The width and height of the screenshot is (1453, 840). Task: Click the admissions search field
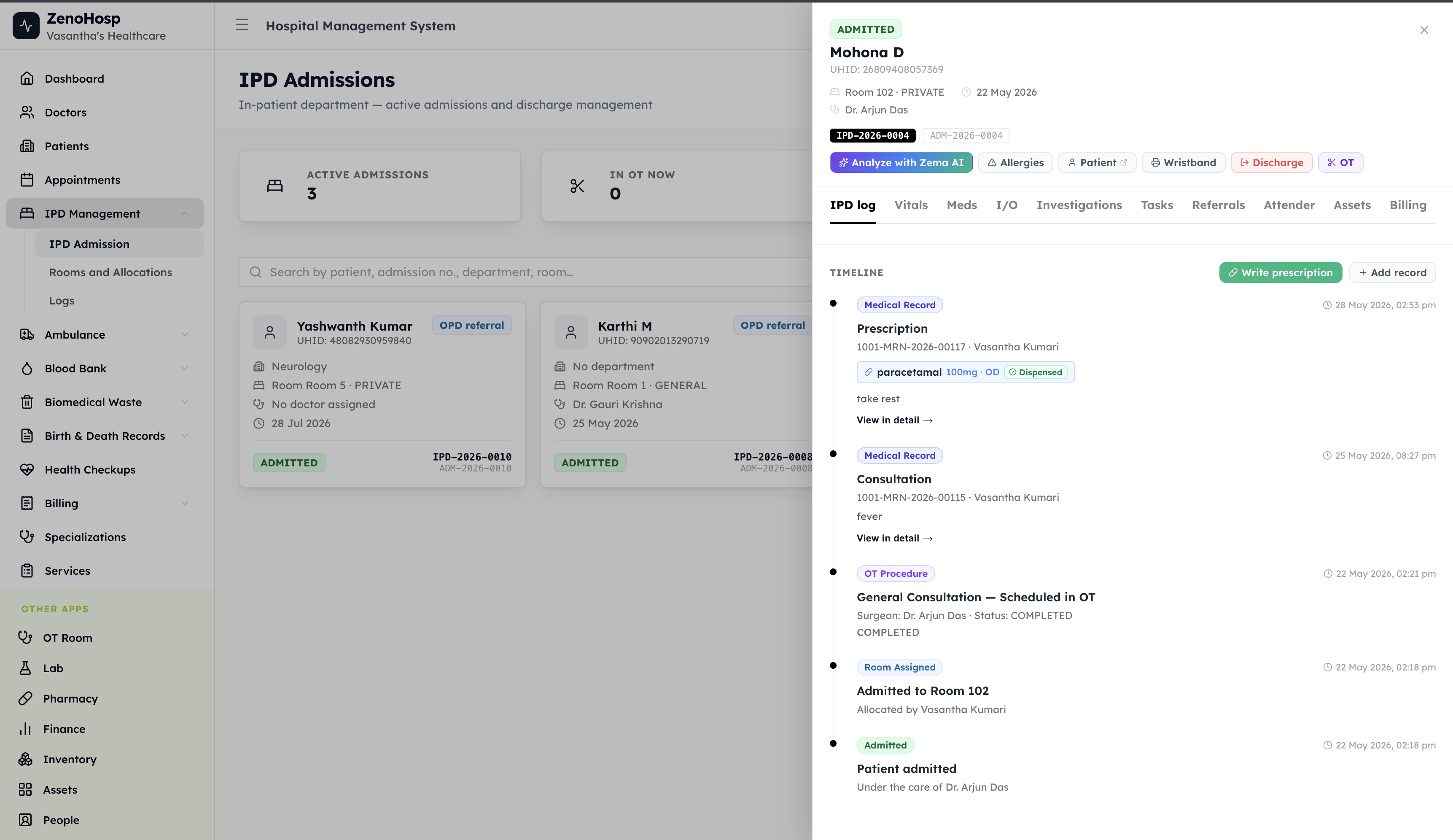pos(525,272)
